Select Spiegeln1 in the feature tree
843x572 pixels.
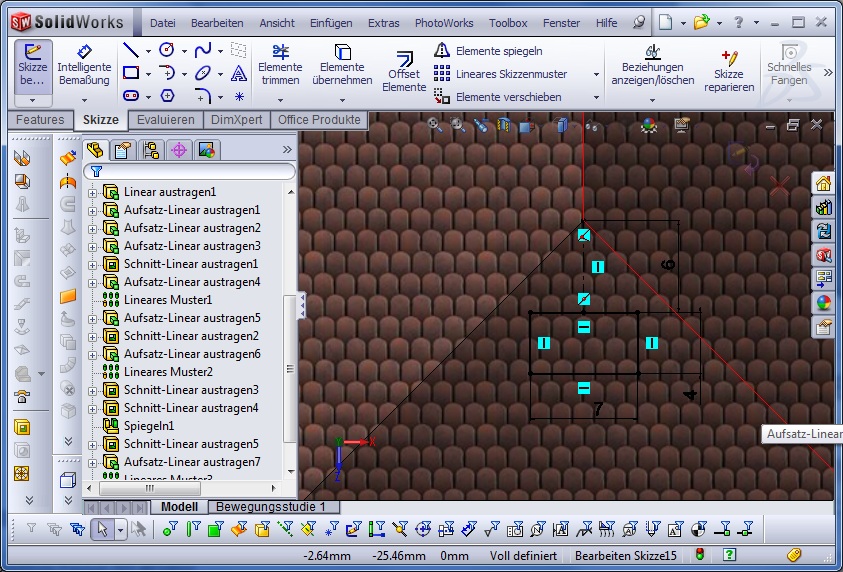pyautogui.click(x=149, y=426)
